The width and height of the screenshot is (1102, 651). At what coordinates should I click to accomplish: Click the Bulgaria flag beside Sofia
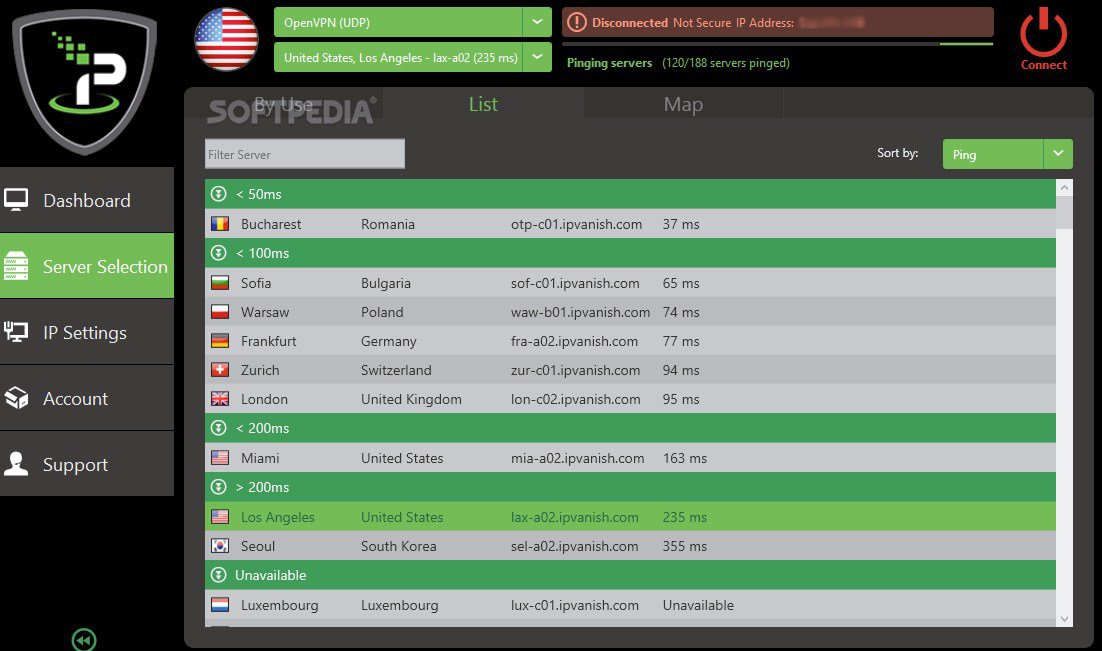(220, 283)
